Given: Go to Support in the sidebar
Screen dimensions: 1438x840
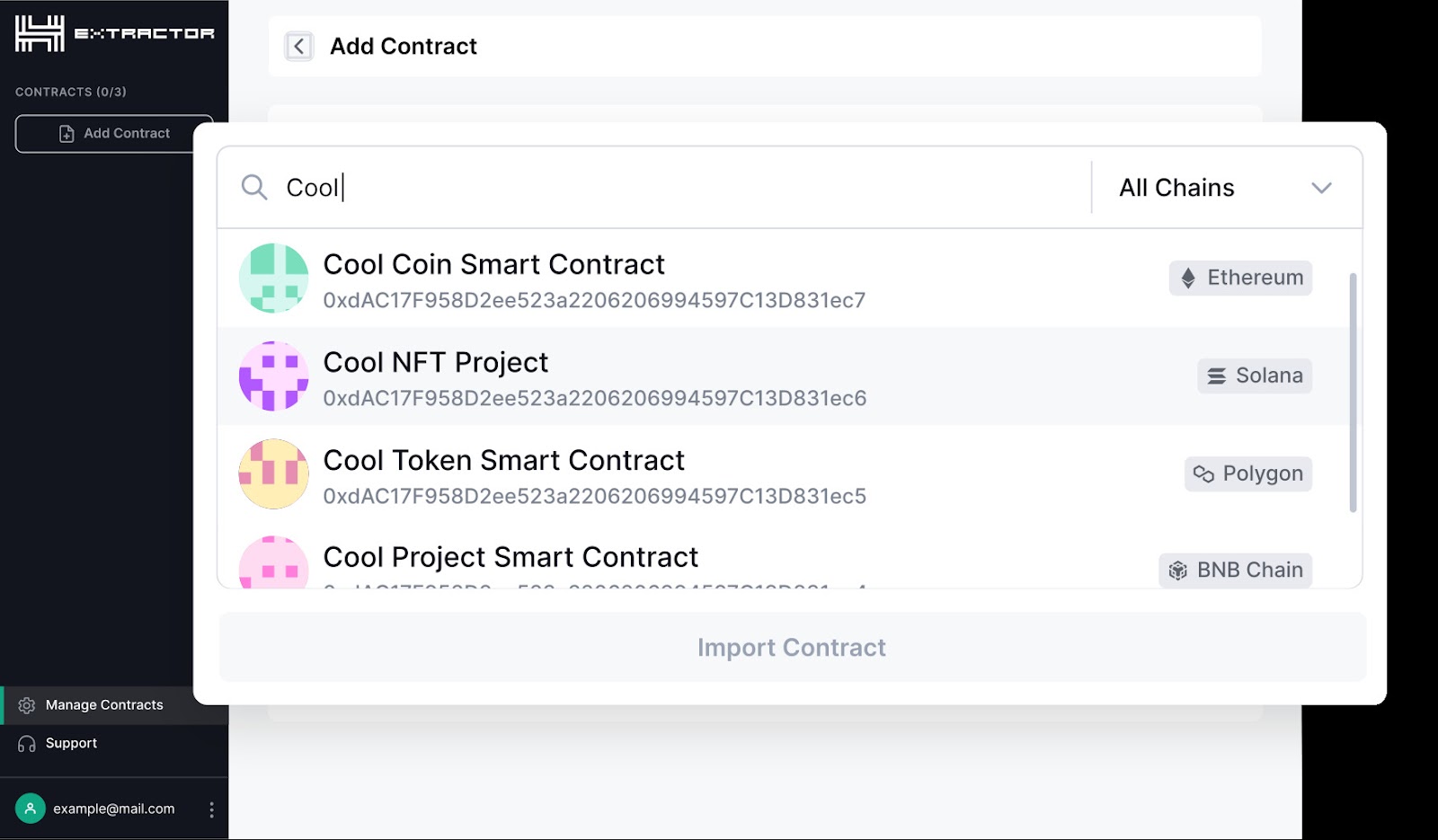Looking at the screenshot, I should [x=71, y=744].
